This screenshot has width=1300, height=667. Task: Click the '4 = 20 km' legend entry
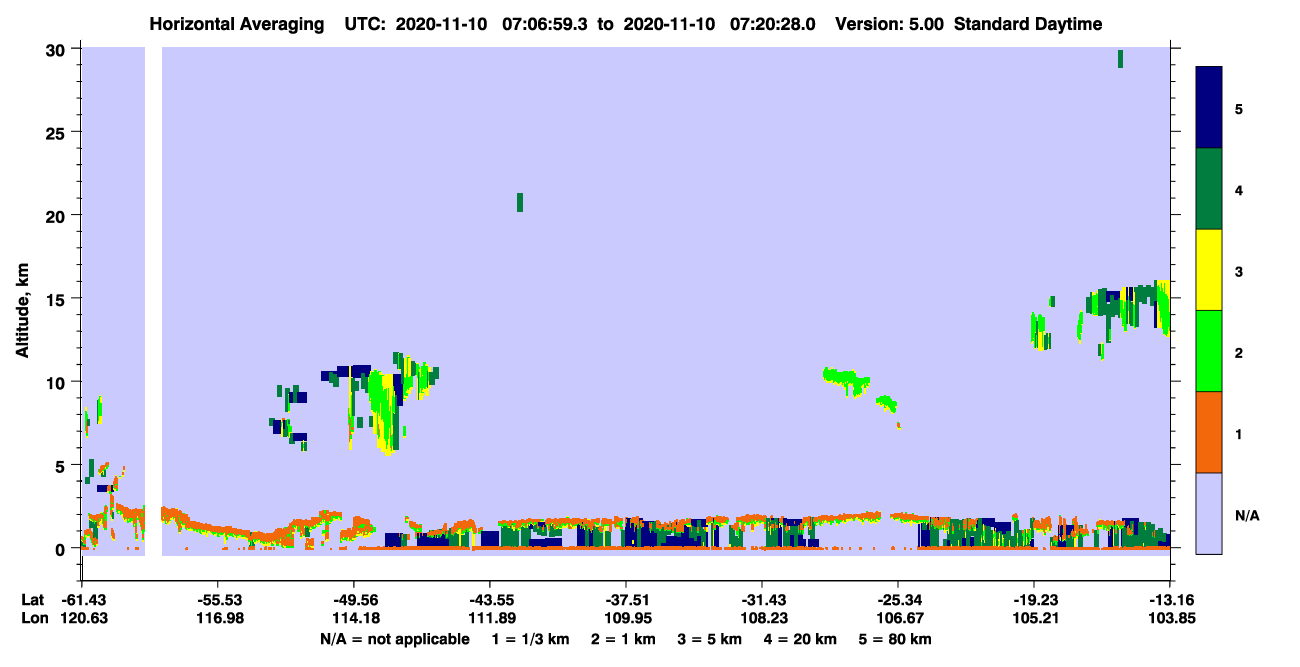click(800, 639)
